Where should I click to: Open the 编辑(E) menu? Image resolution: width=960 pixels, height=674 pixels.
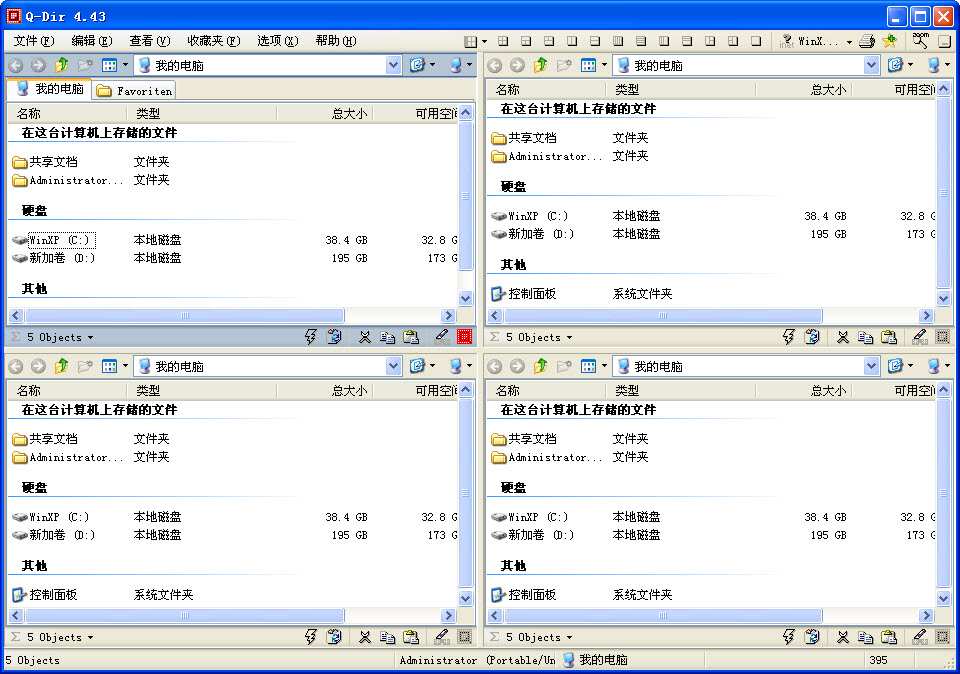click(92, 41)
